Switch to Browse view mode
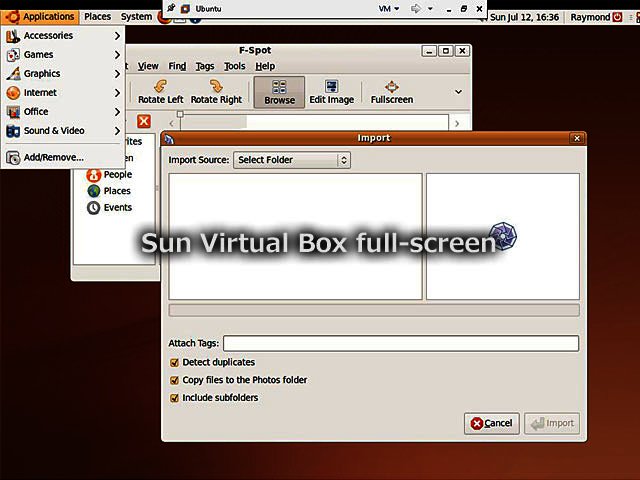Image resolution: width=640 pixels, height=480 pixels. pos(279,92)
